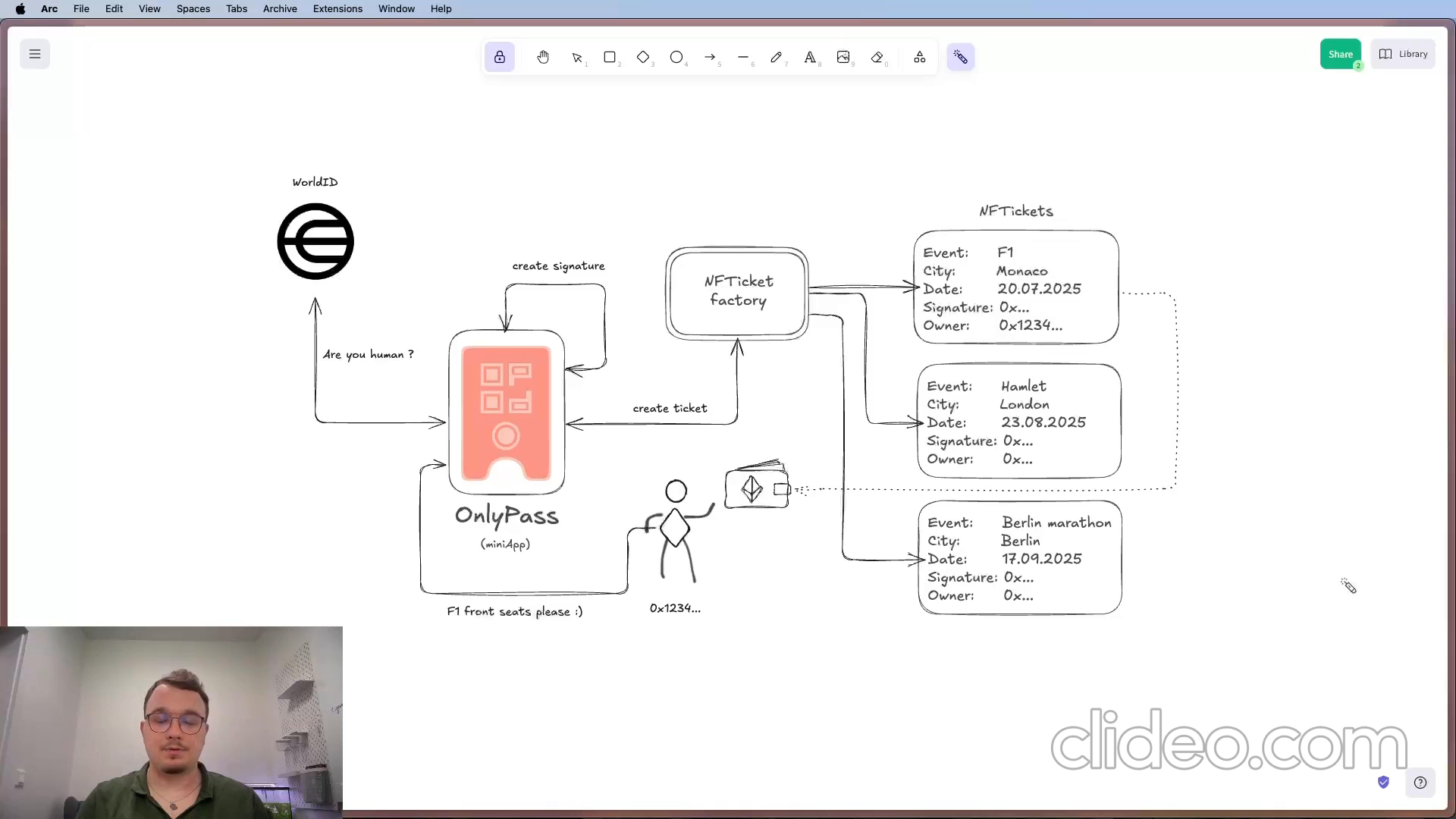Click the 'OnlyPass' title text
1456x819 pixels.
tap(507, 516)
